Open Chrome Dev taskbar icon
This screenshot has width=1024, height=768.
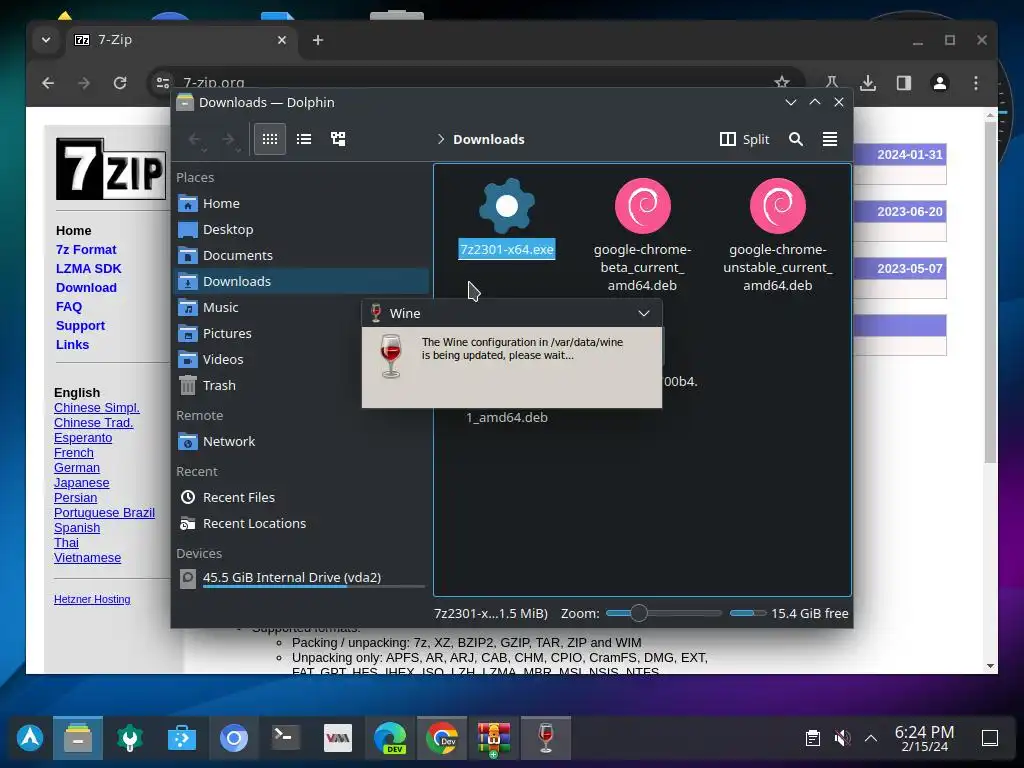coord(441,739)
